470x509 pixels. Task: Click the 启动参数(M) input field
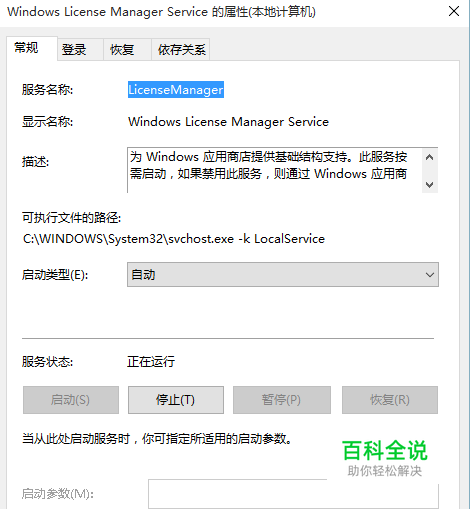(x=293, y=494)
